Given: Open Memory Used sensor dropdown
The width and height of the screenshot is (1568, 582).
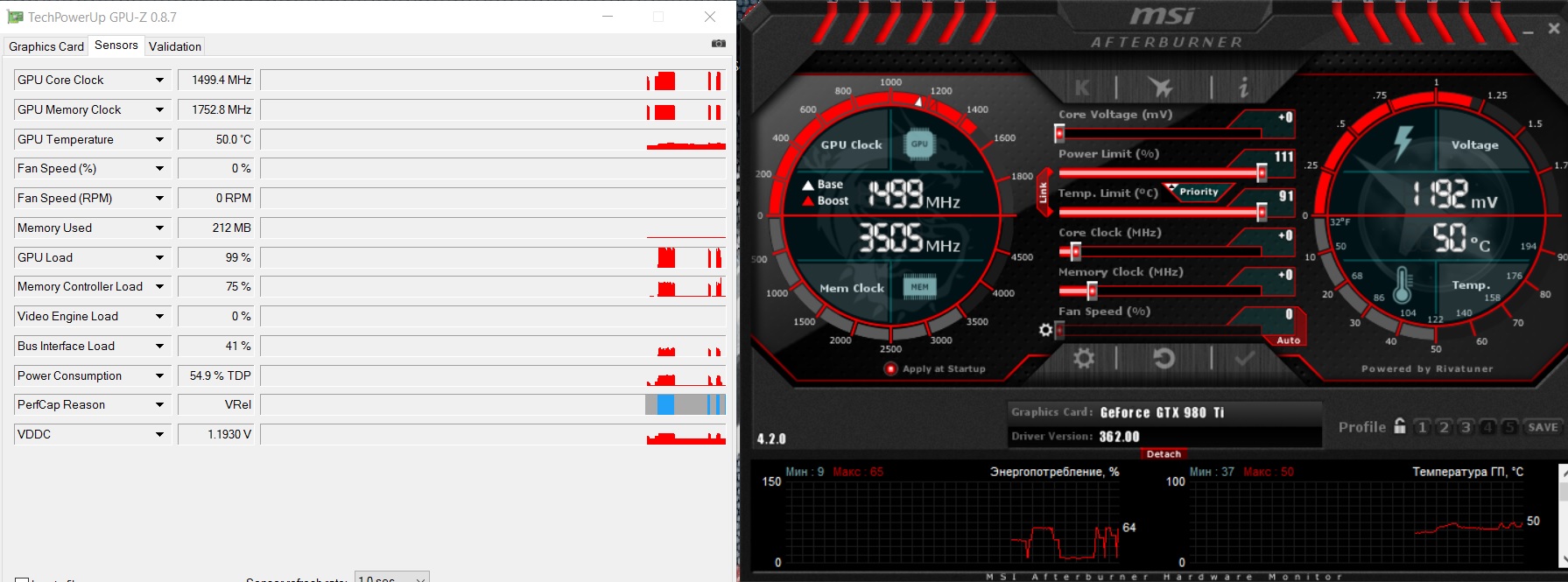Looking at the screenshot, I should click(x=159, y=228).
